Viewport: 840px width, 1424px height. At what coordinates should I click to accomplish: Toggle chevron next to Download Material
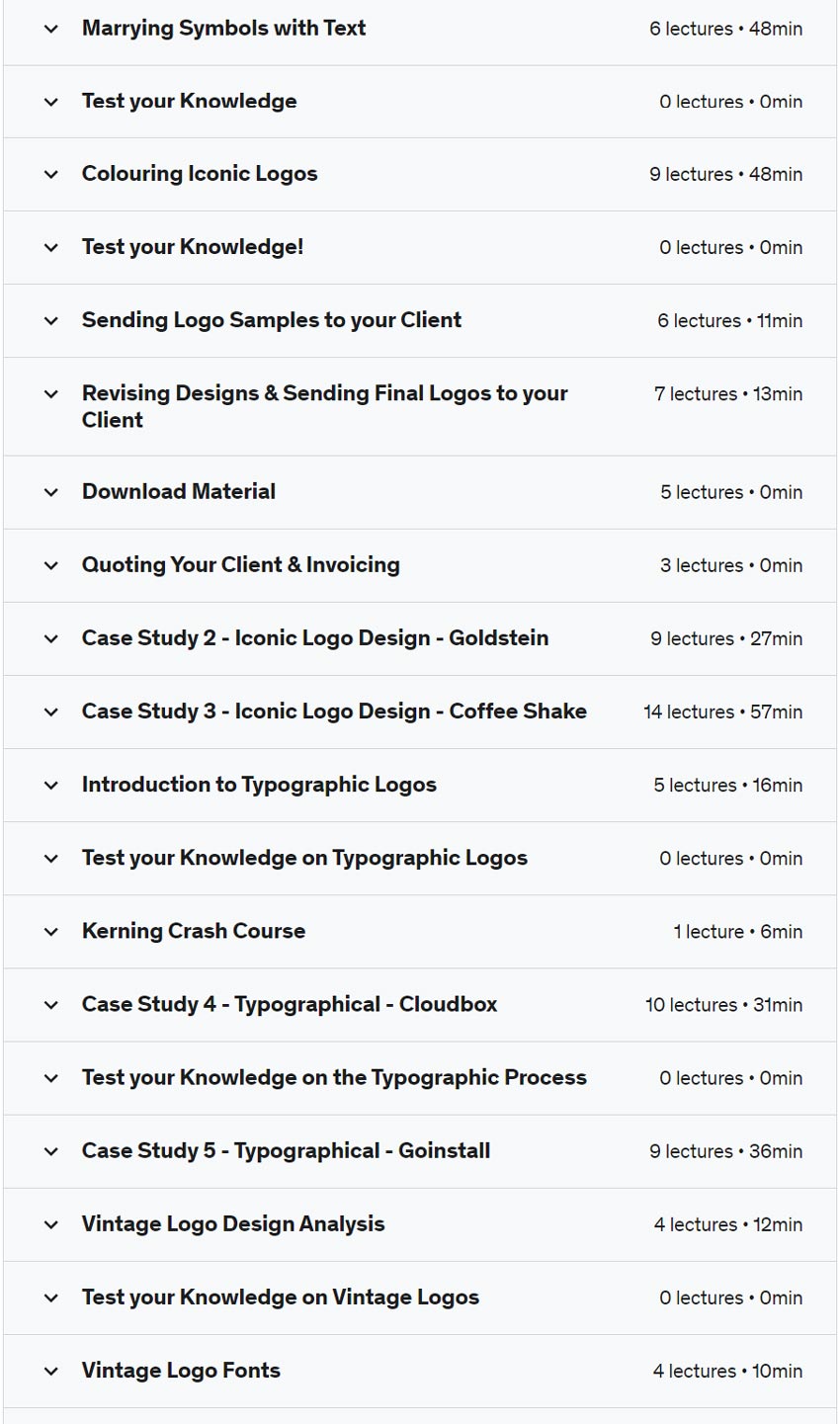click(x=51, y=492)
